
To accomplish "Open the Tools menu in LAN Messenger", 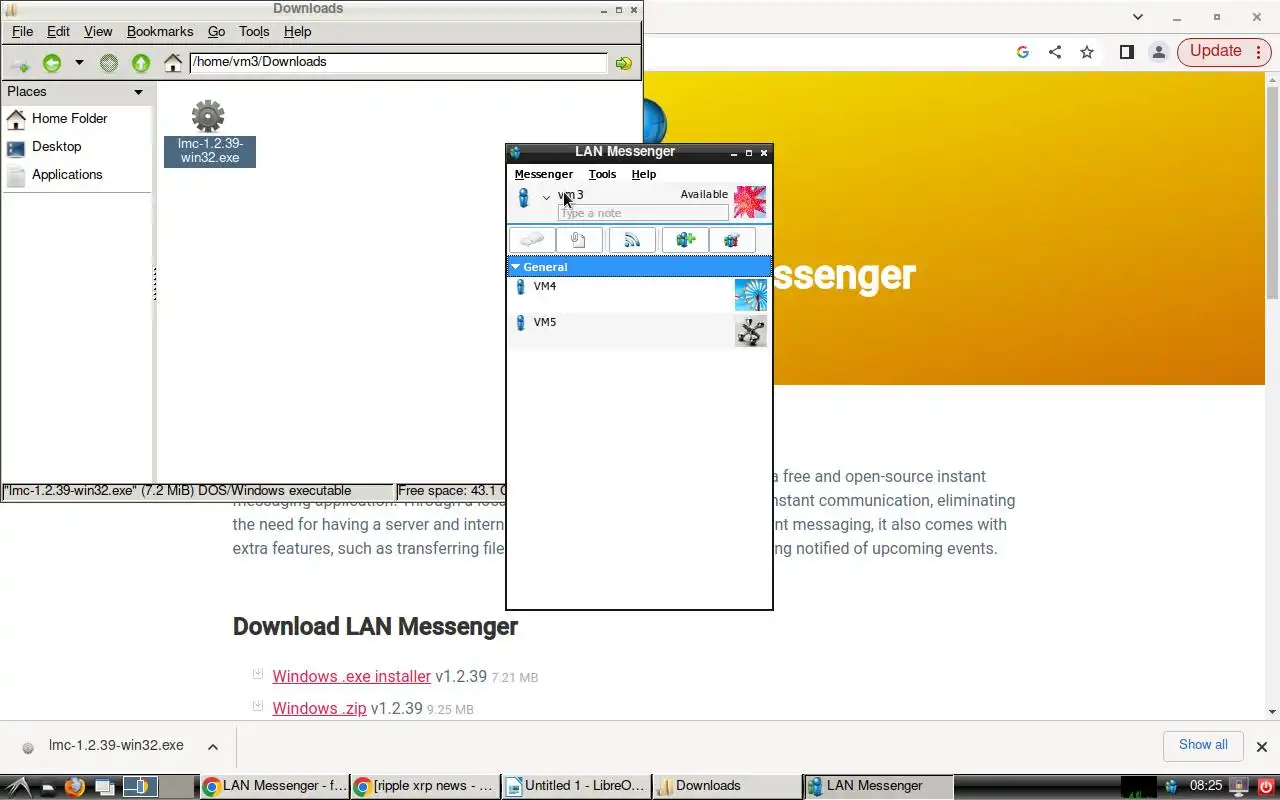I will [x=602, y=174].
